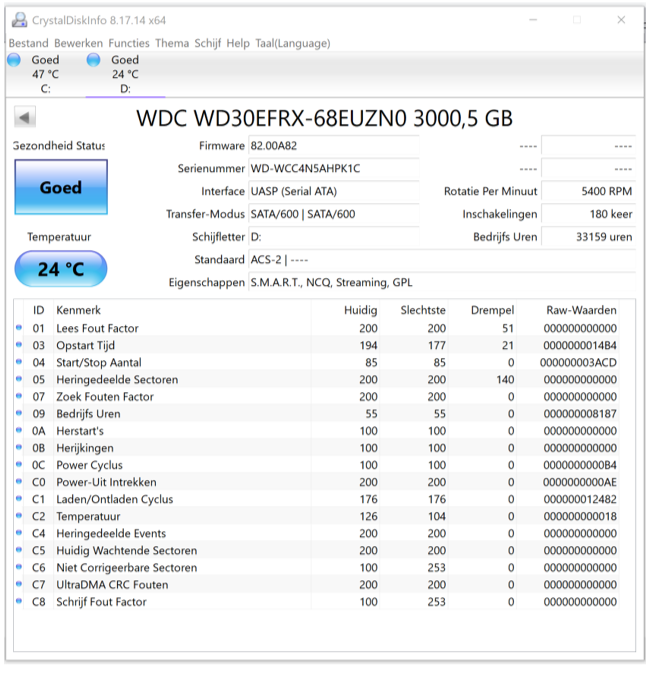Click the 180 keer power-on count value

[588, 214]
